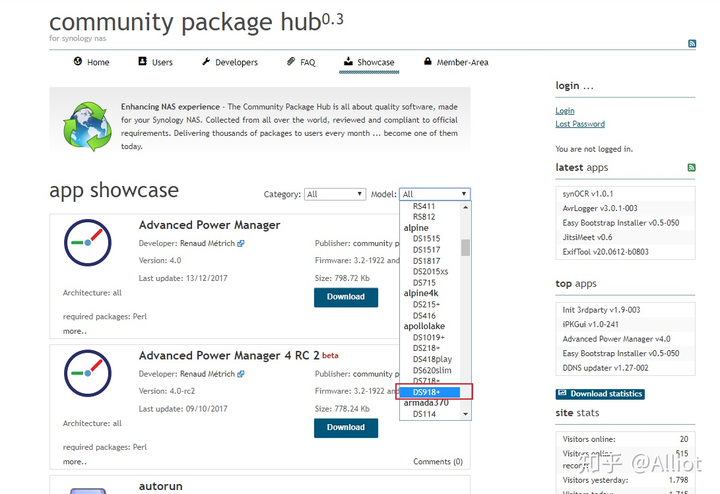
Task: Open Download statistics button
Action: click(x=600, y=394)
